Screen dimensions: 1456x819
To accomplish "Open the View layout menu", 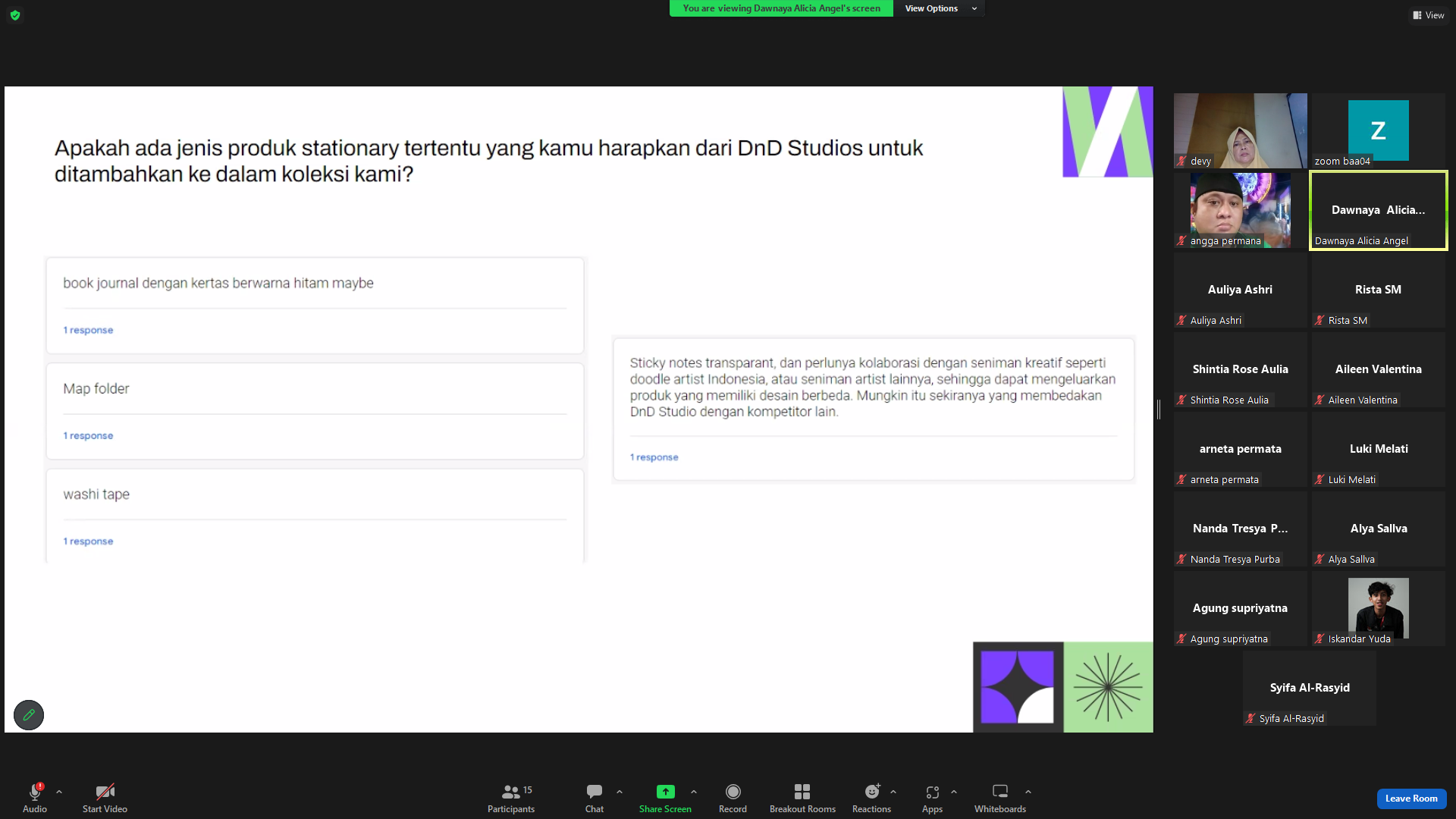I will (x=1429, y=15).
